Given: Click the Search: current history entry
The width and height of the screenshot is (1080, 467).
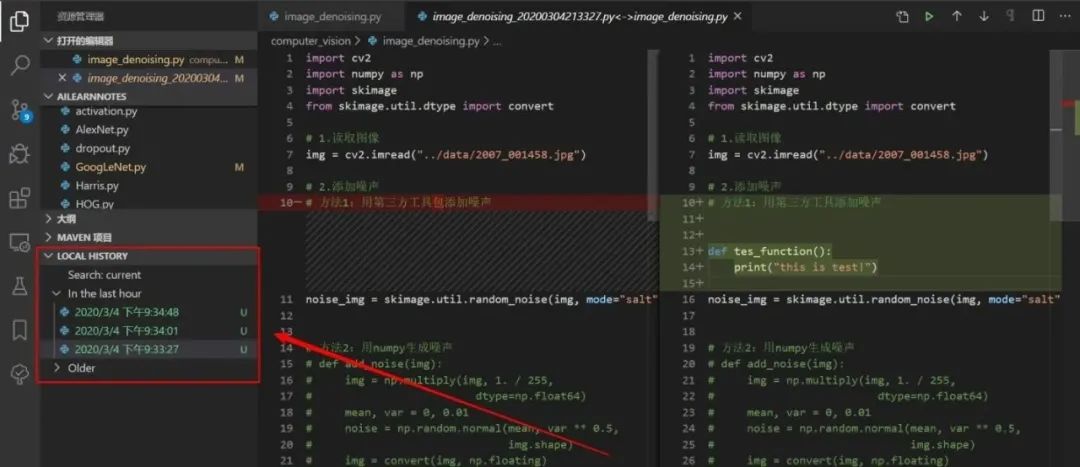Looking at the screenshot, I should click(x=104, y=275).
